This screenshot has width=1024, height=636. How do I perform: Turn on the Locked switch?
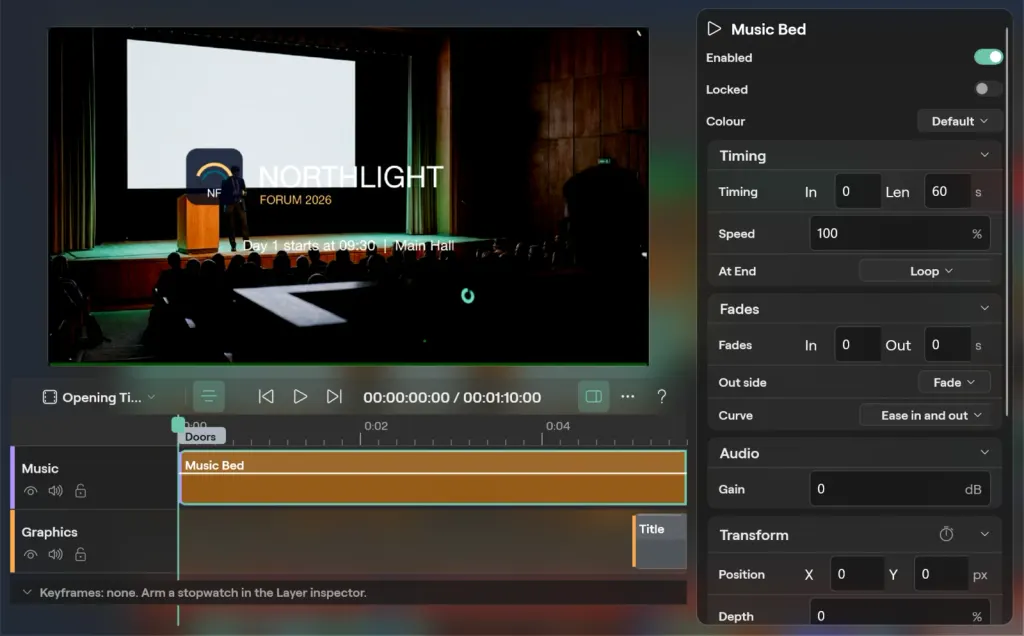tap(988, 89)
